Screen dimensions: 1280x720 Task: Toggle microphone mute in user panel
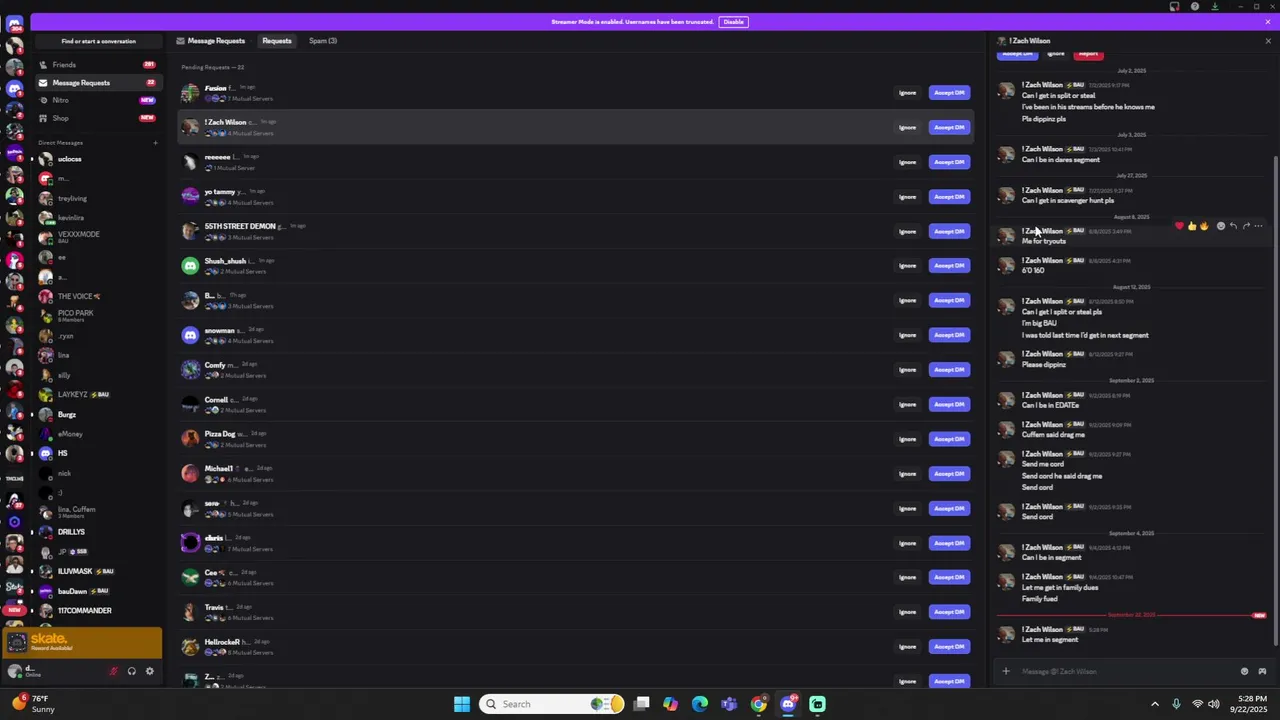(113, 671)
